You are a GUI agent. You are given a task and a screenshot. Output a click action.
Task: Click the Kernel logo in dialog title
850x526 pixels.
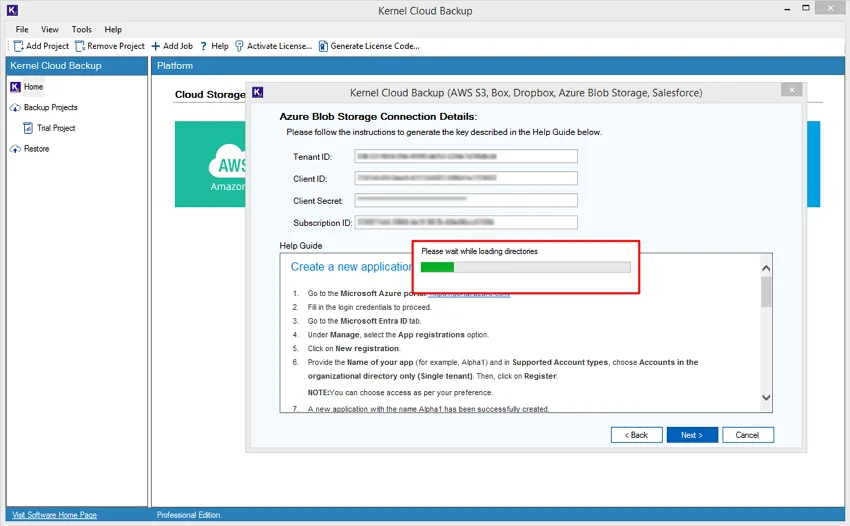tap(258, 92)
